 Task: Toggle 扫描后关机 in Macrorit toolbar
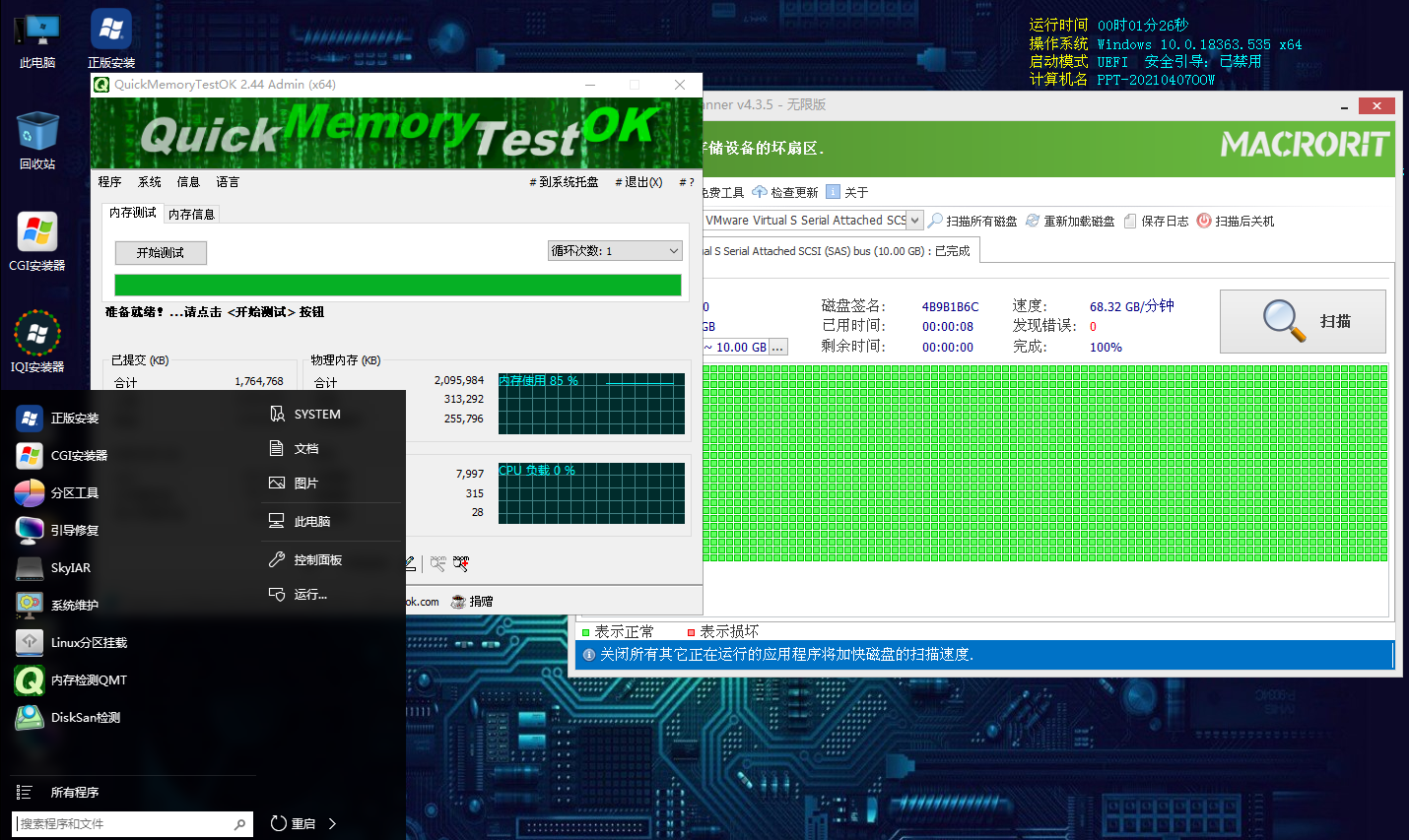click(1236, 222)
